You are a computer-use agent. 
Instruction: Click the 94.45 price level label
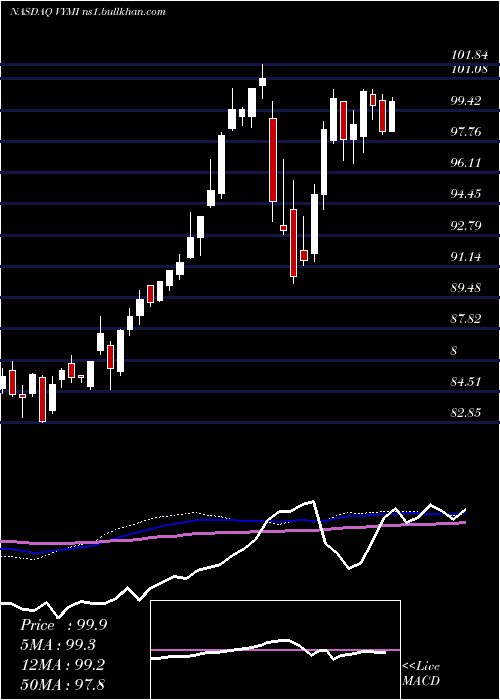tap(466, 194)
